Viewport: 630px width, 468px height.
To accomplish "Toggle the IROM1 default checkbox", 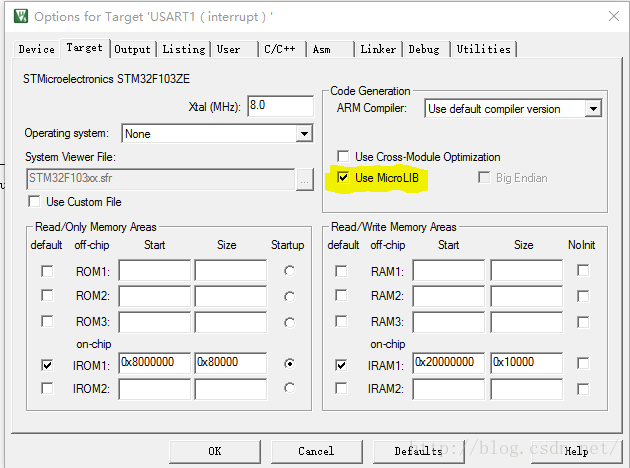I will click(x=47, y=365).
